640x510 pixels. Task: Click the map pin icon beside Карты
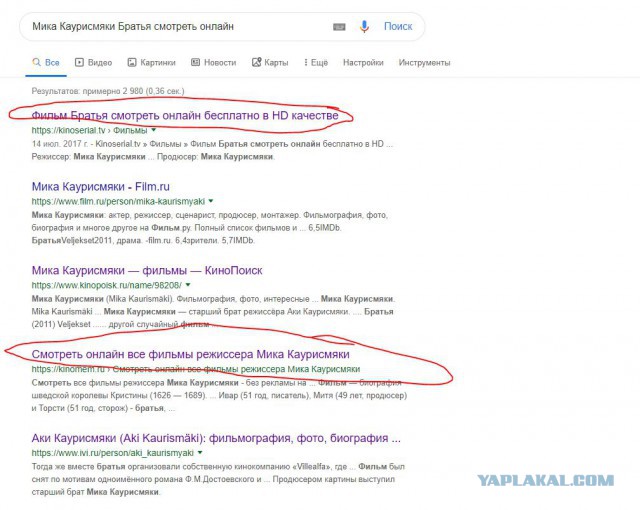pyautogui.click(x=256, y=62)
